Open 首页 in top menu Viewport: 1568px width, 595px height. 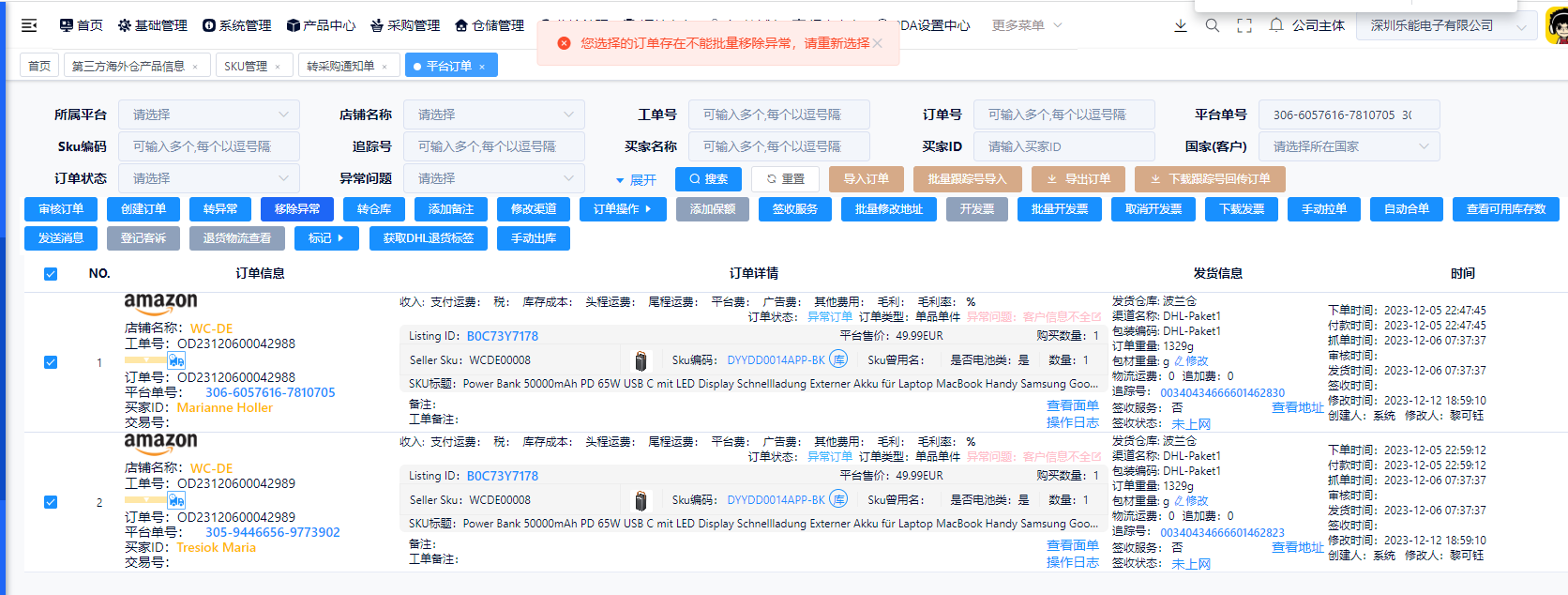(x=81, y=25)
